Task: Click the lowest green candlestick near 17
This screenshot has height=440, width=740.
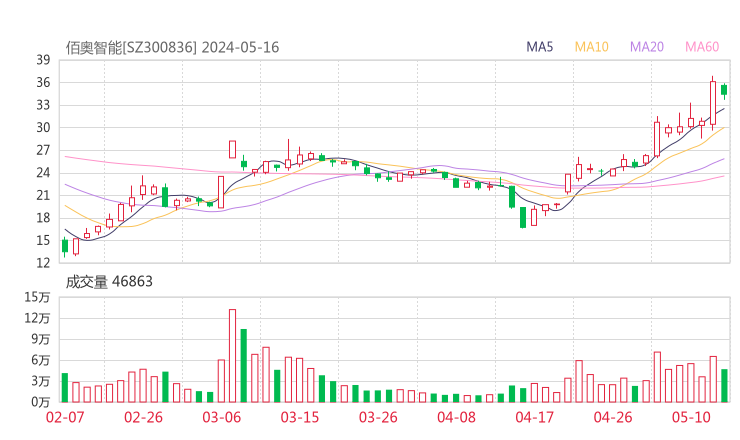Action: pyautogui.click(x=523, y=218)
